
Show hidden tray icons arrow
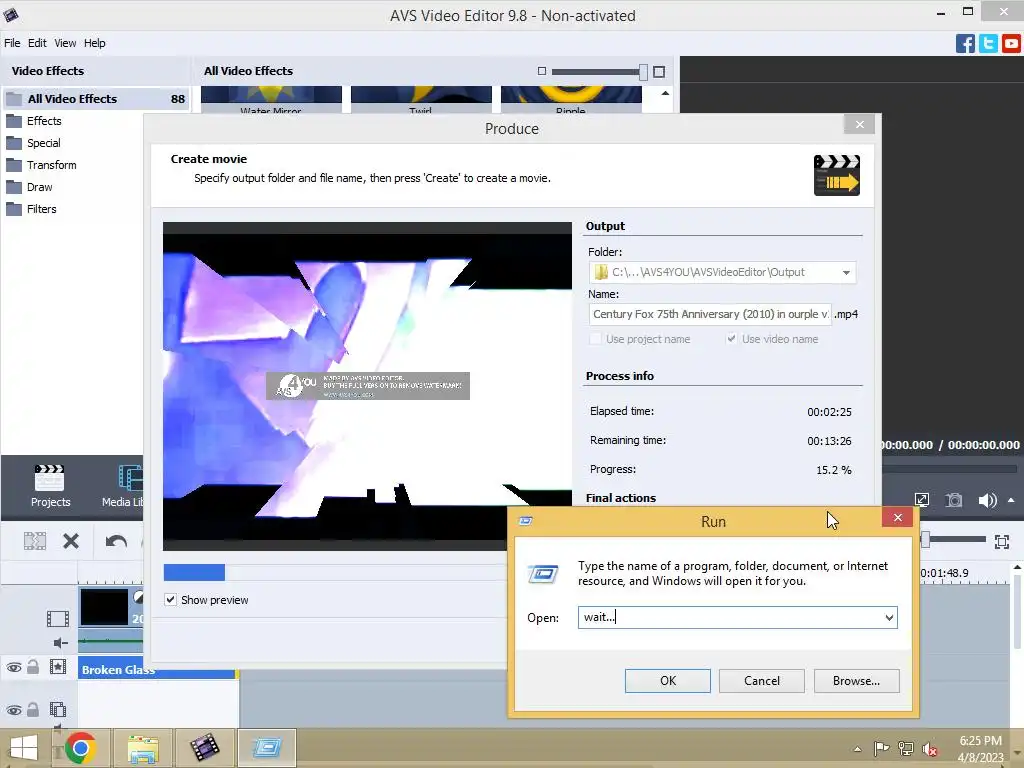click(x=857, y=749)
